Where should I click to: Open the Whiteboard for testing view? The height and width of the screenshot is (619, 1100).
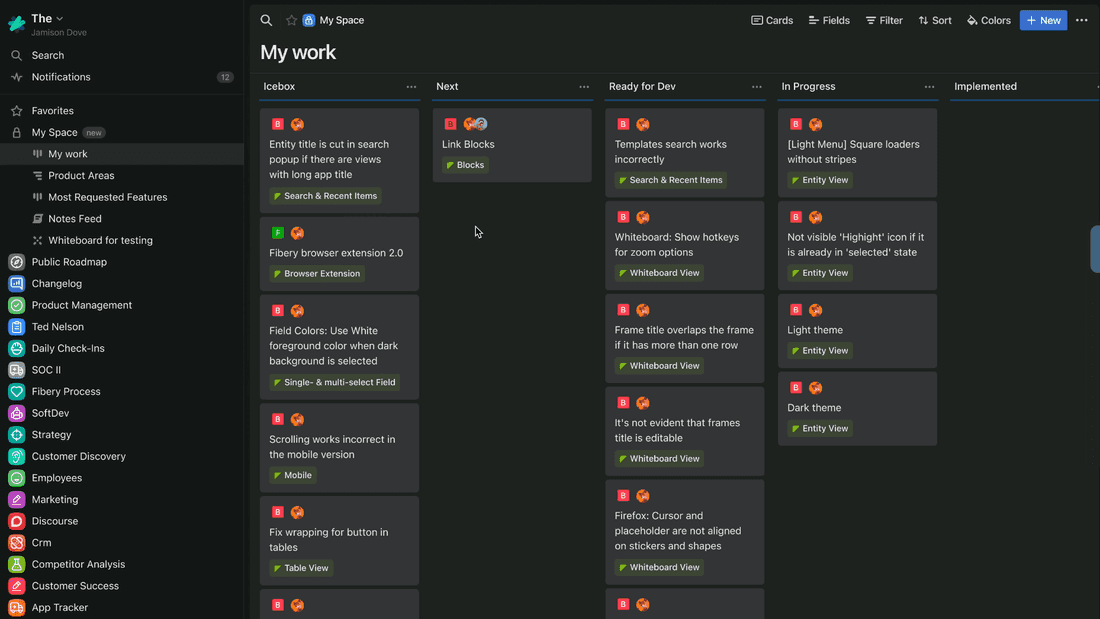pos(100,241)
